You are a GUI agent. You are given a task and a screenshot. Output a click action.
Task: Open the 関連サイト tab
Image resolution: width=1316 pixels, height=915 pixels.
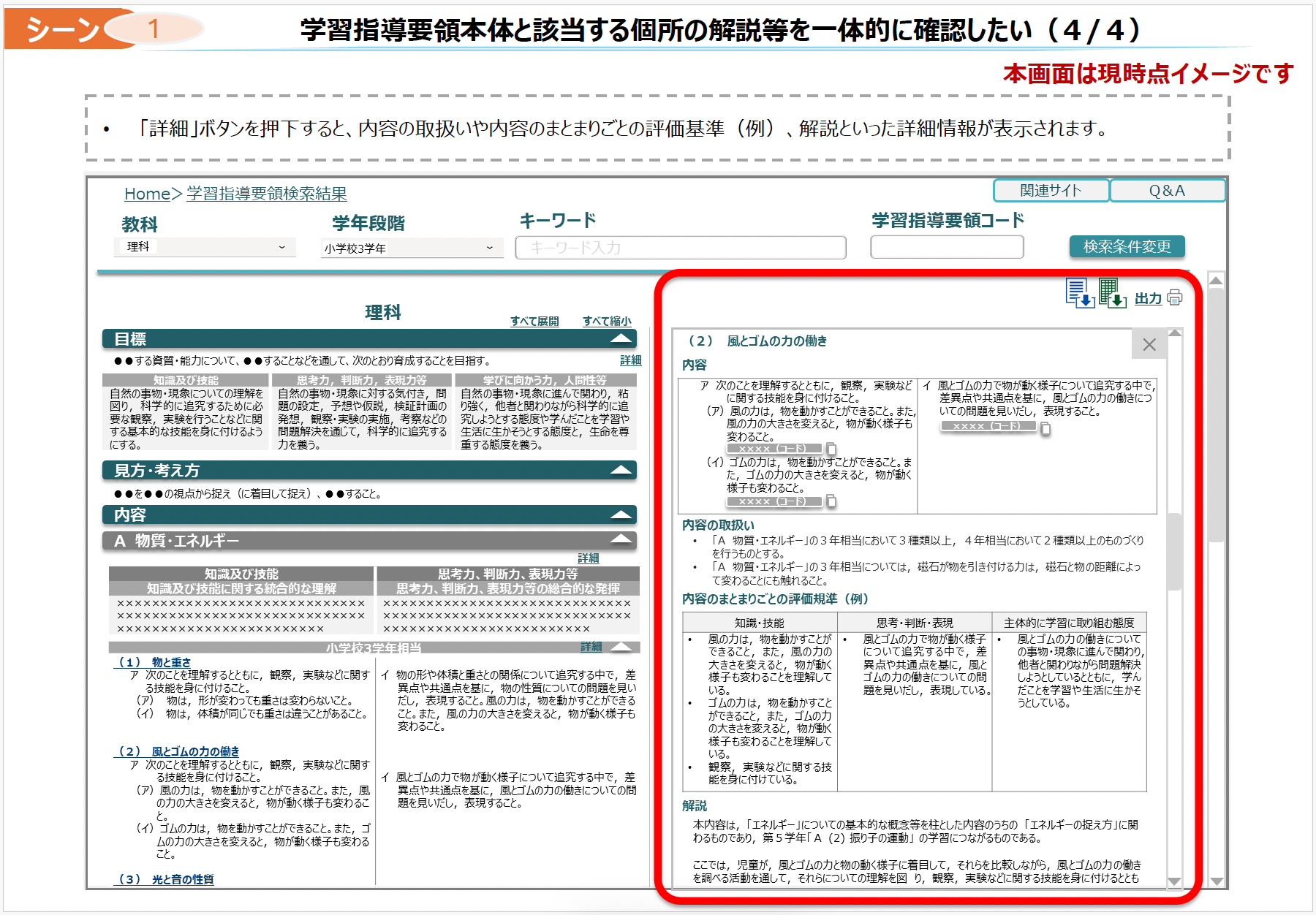tap(1051, 191)
